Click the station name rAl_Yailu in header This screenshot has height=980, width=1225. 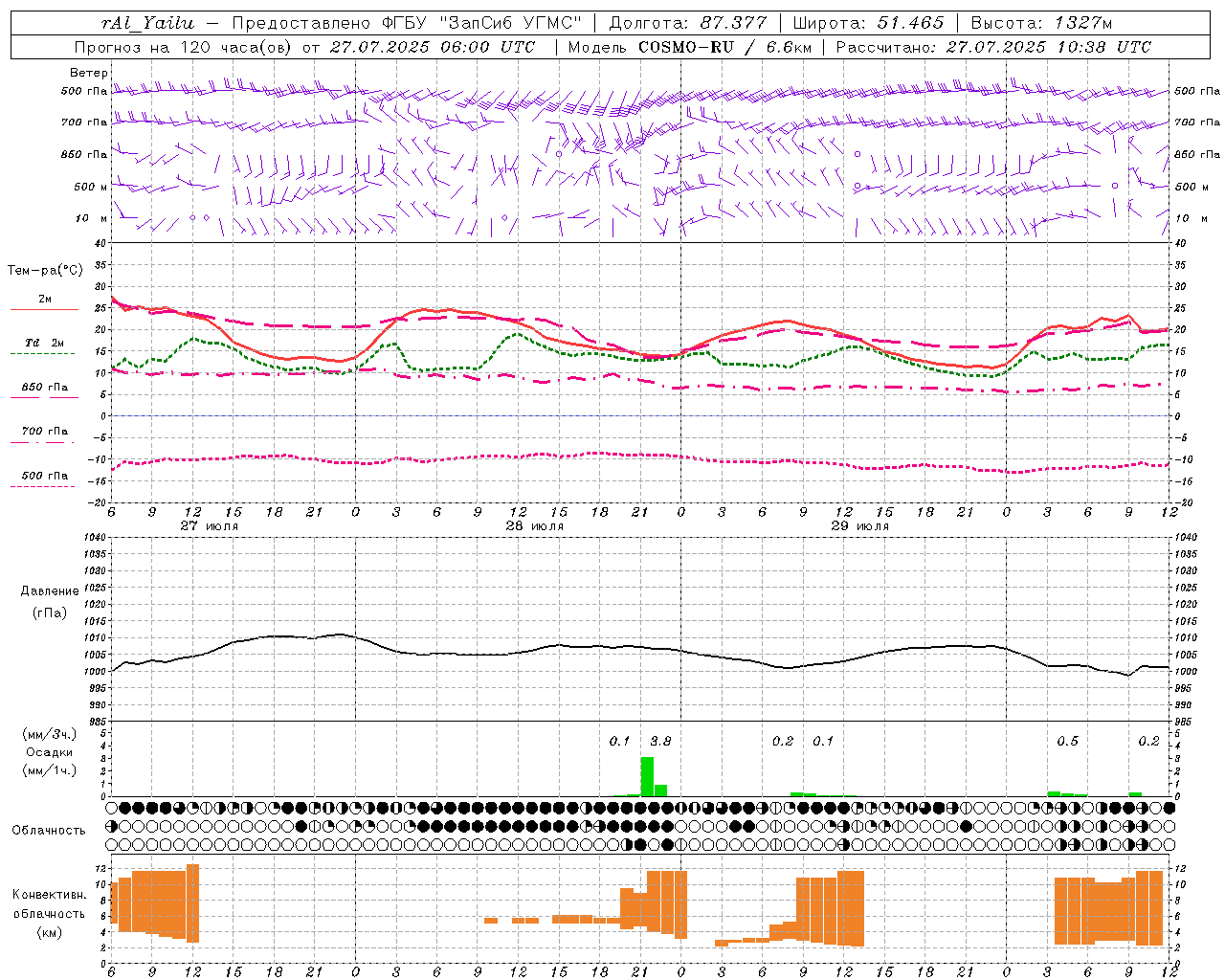147,23
